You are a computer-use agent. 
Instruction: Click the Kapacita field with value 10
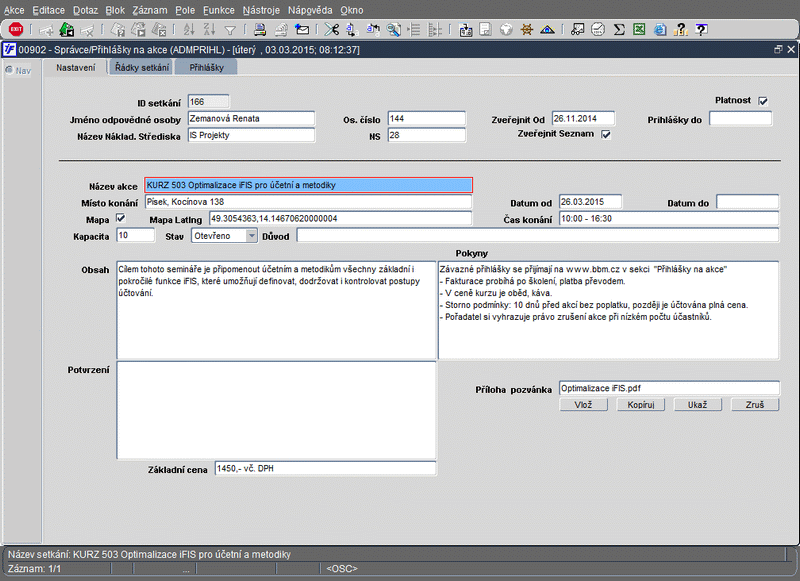pyautogui.click(x=135, y=235)
